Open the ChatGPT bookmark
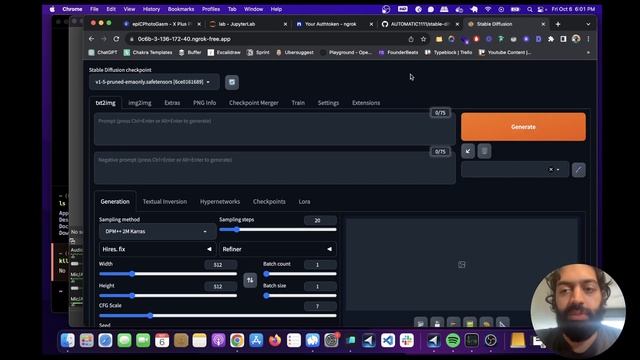 tap(103, 52)
